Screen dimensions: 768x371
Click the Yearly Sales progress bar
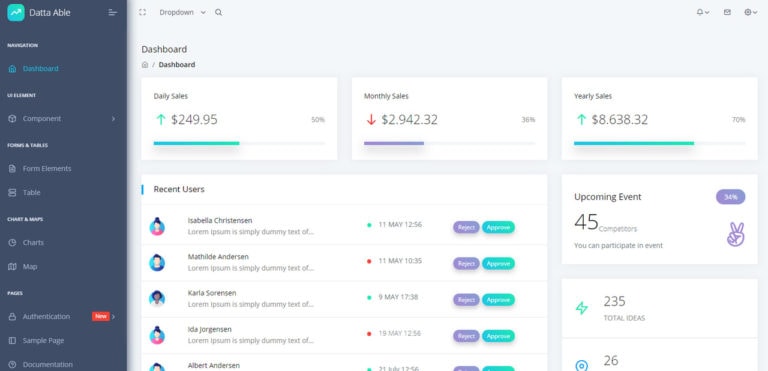click(659, 143)
